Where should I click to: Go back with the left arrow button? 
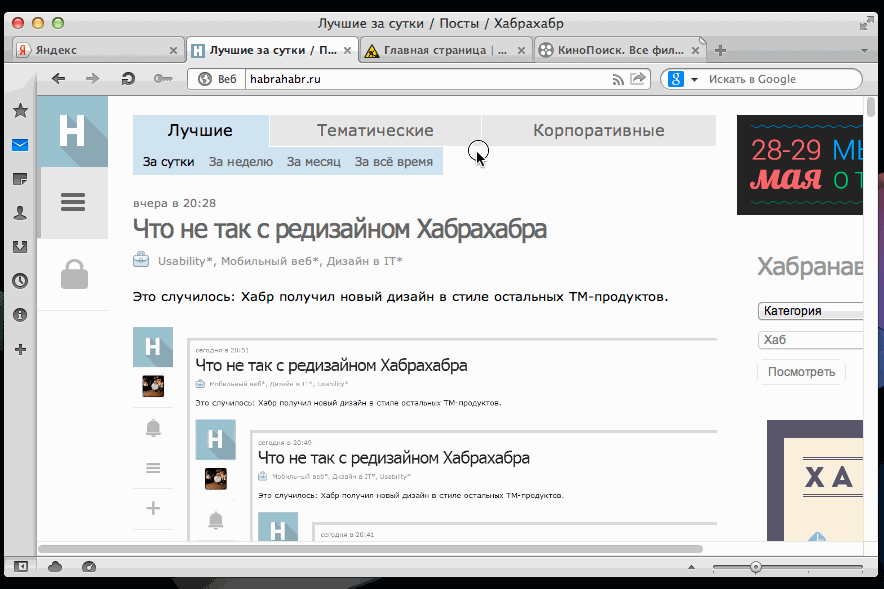pos(58,79)
